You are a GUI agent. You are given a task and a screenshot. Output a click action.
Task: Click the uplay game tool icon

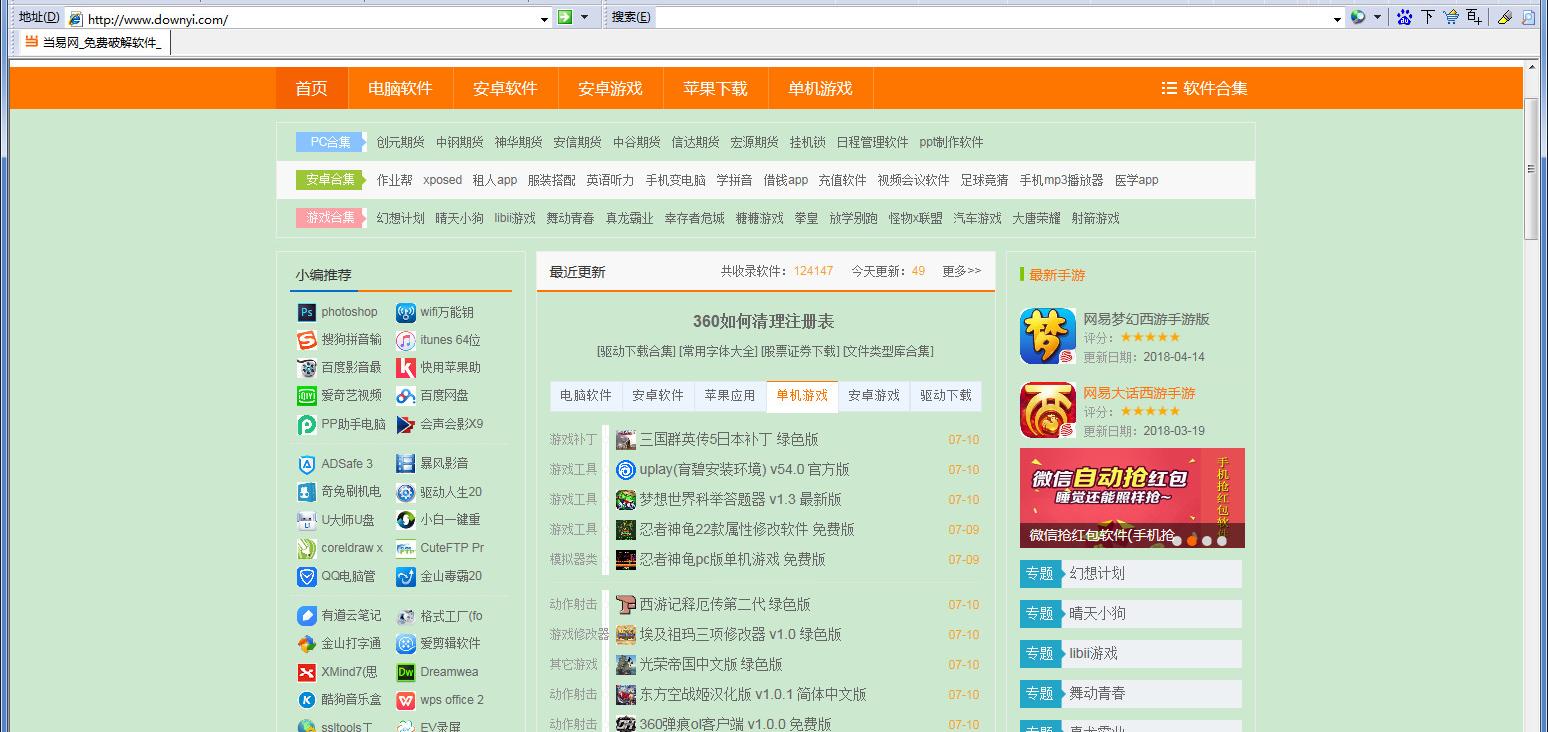[x=626, y=470]
